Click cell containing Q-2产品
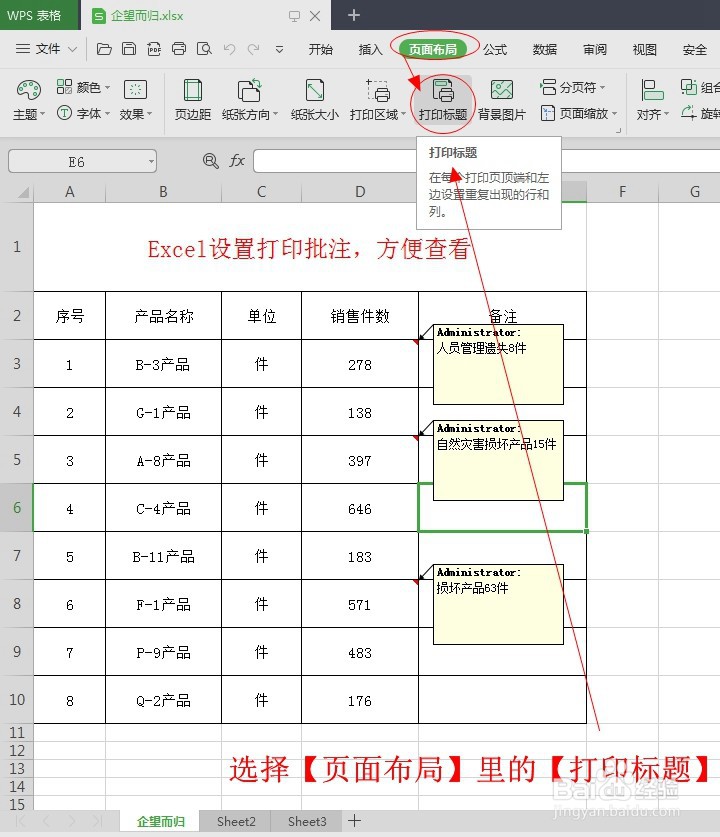This screenshot has height=837, width=720. click(x=163, y=700)
